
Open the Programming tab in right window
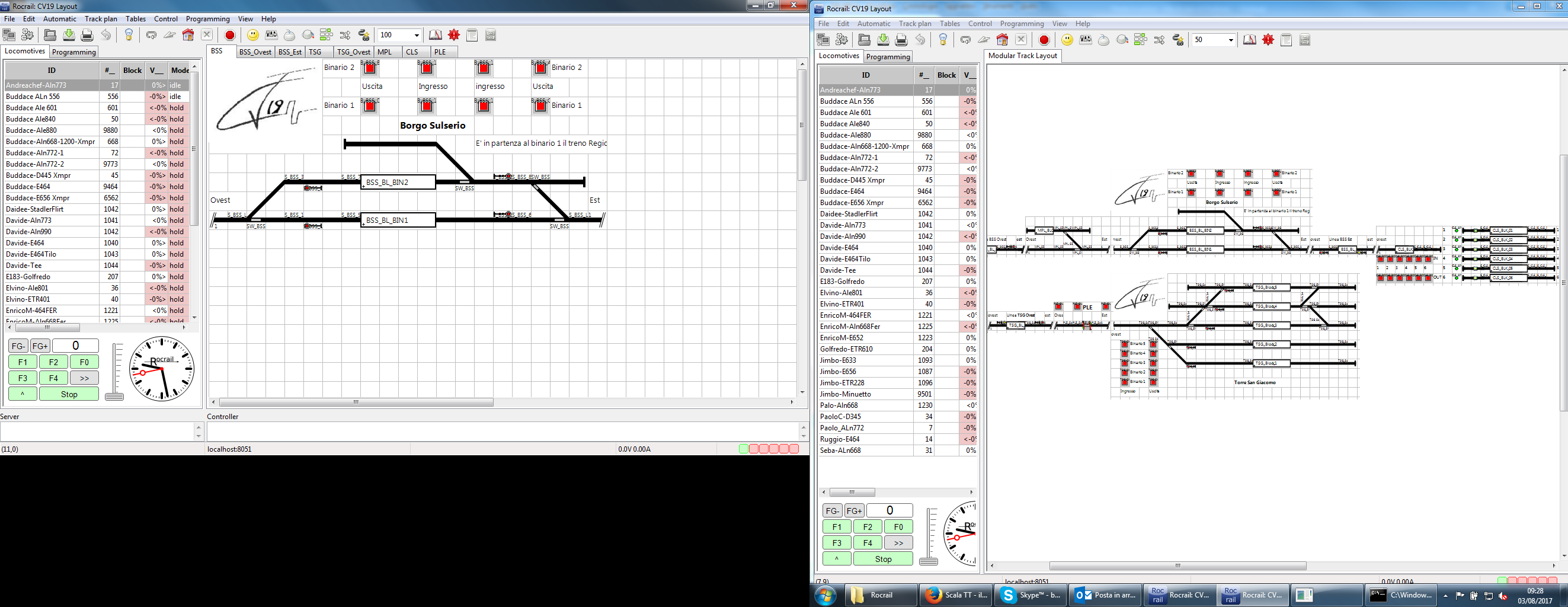click(888, 57)
